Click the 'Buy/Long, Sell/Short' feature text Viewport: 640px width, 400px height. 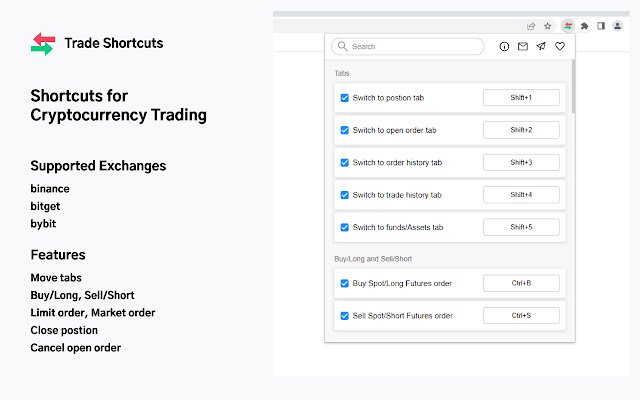click(82, 295)
